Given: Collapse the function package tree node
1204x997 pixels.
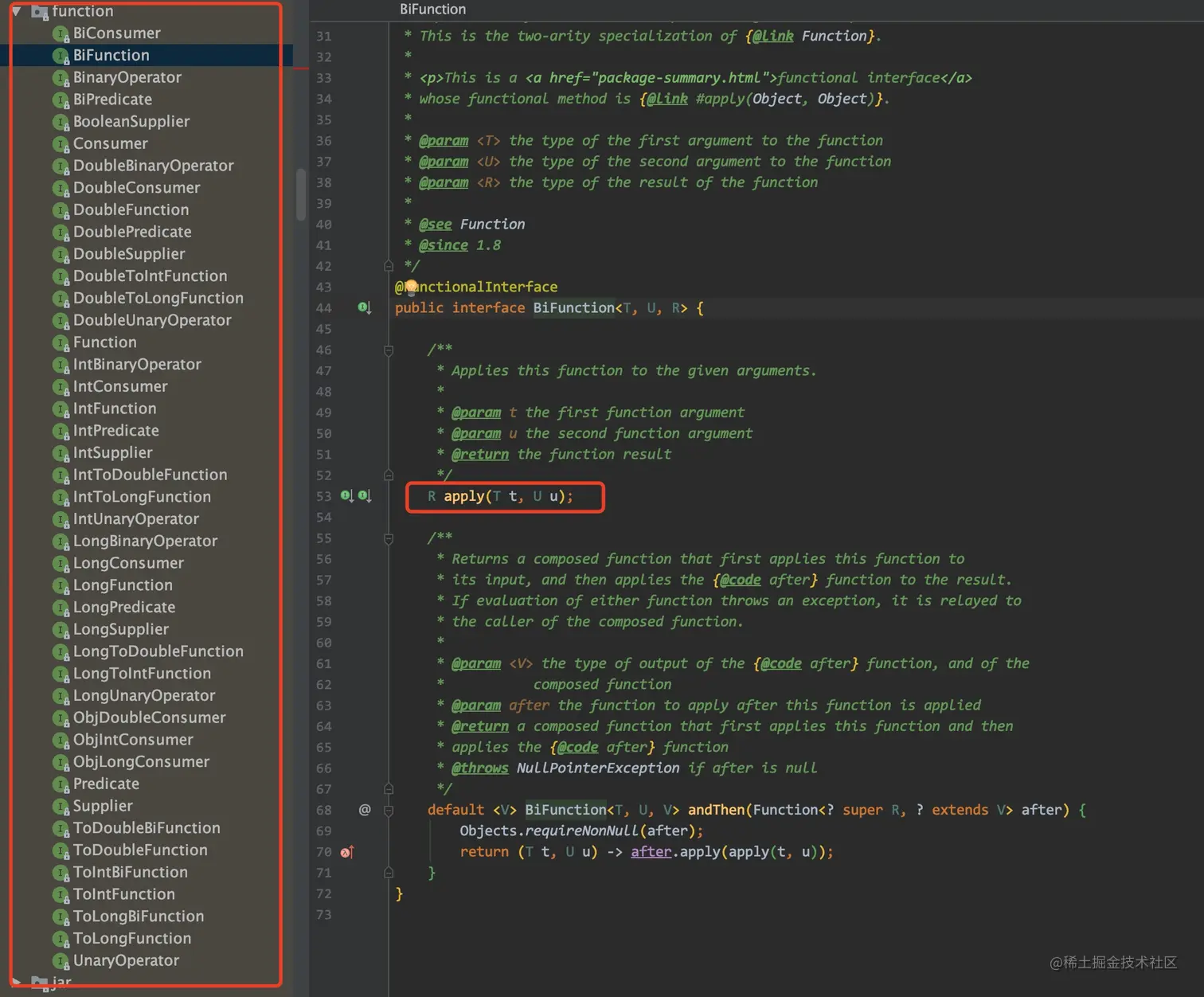Looking at the screenshot, I should tap(16, 12).
